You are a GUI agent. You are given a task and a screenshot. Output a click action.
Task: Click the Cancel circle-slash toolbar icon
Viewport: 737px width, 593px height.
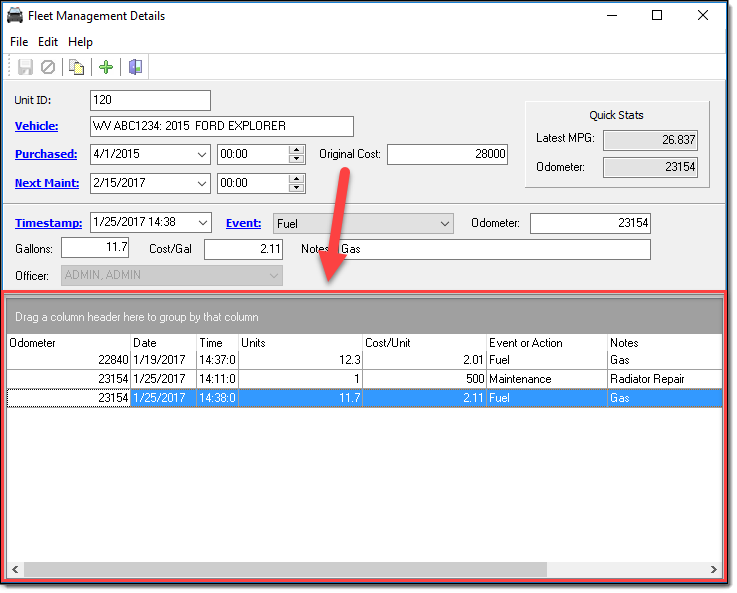[48, 67]
